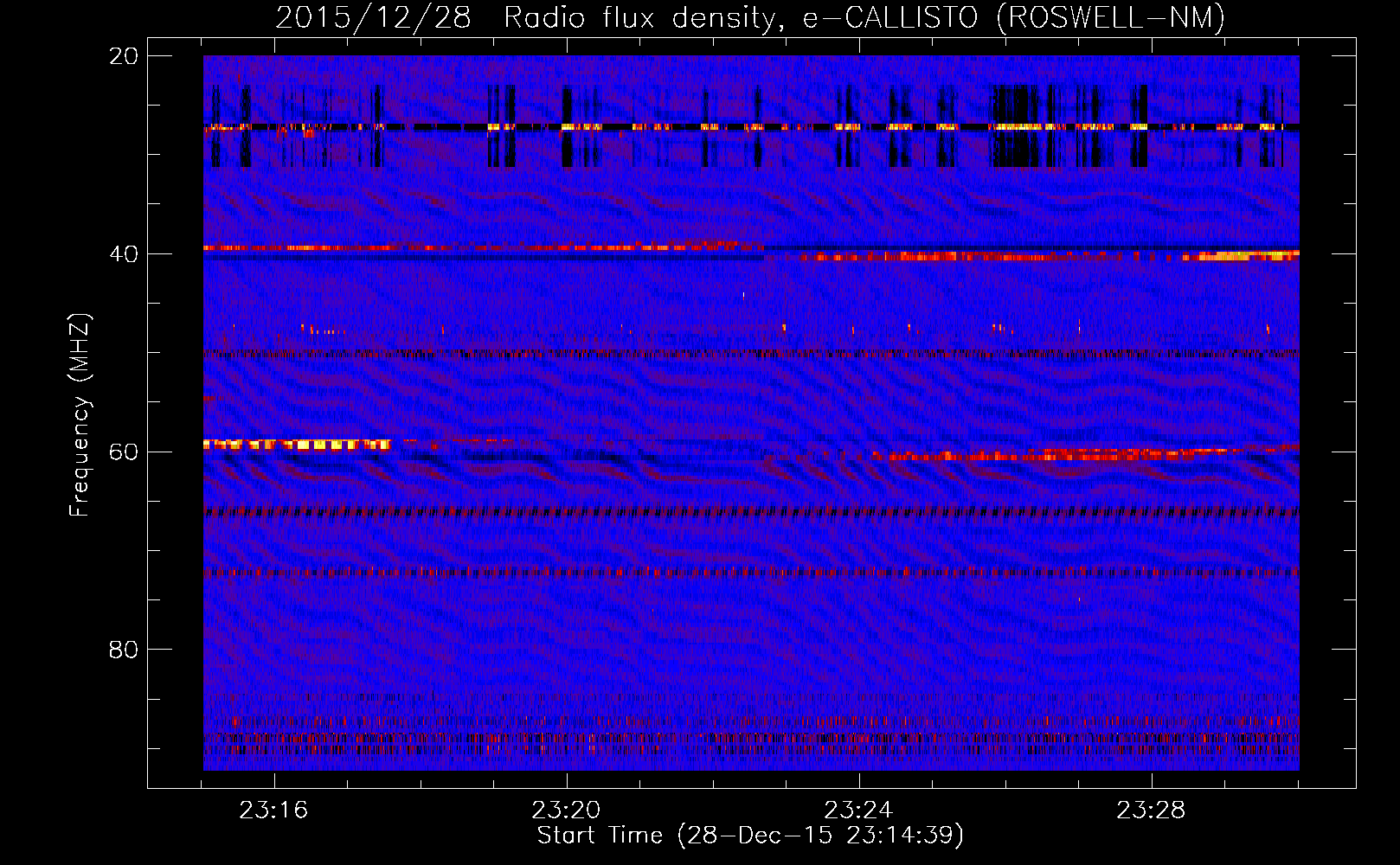Click the '40' frequency tick label

coord(124,254)
